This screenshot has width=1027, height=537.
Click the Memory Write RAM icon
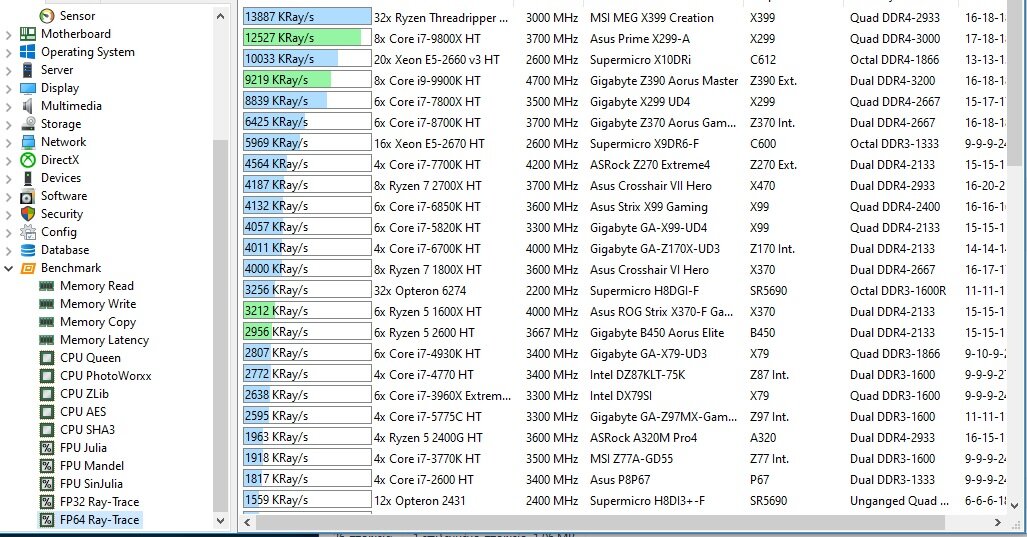[47, 304]
